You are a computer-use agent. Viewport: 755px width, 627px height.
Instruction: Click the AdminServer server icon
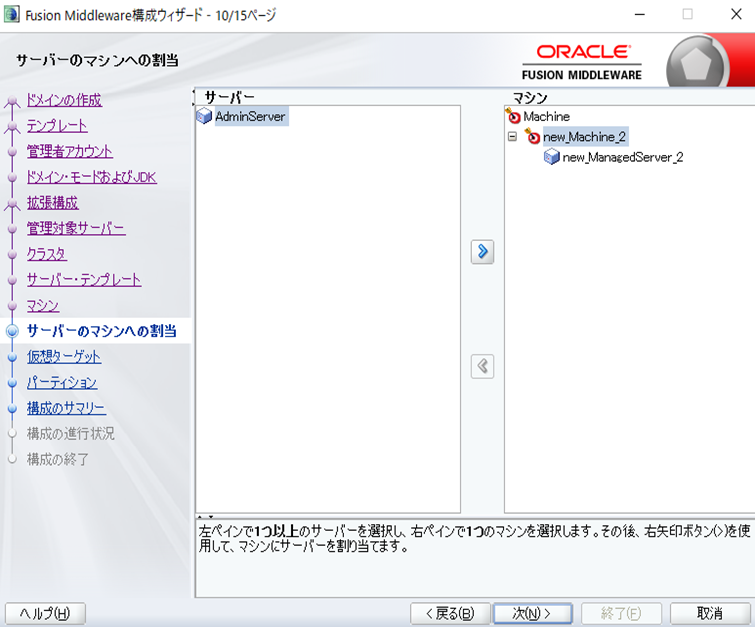pos(205,117)
